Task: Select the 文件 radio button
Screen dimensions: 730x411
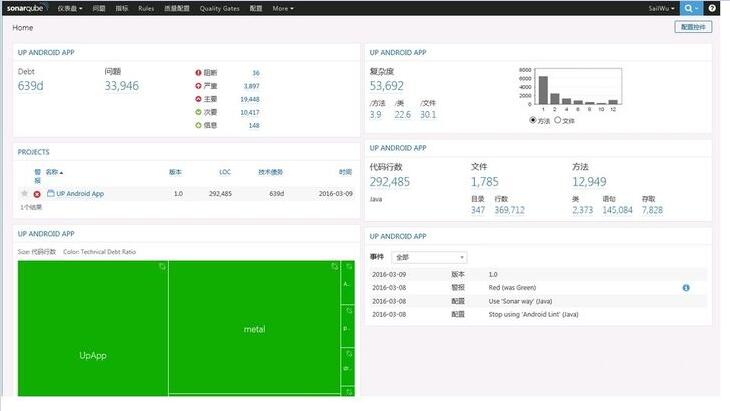Action: click(x=557, y=120)
